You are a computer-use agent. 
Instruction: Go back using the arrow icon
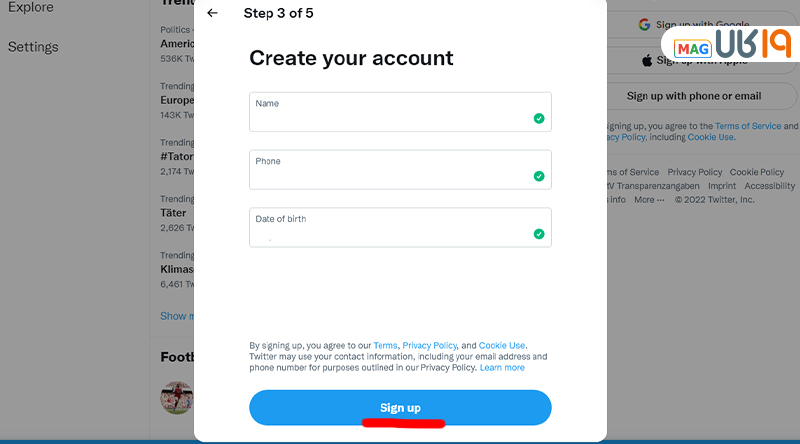point(212,13)
